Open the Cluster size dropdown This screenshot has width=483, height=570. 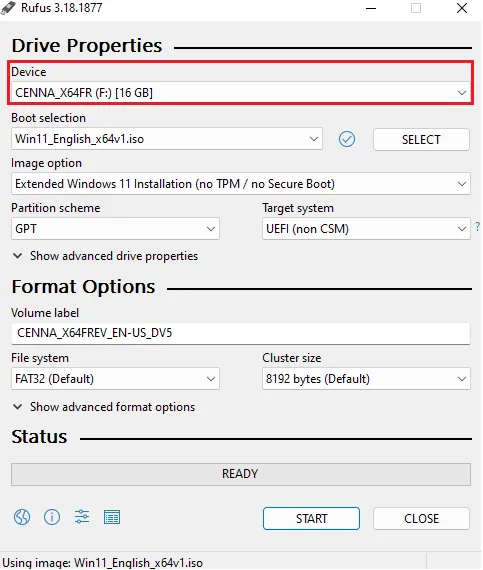click(366, 379)
